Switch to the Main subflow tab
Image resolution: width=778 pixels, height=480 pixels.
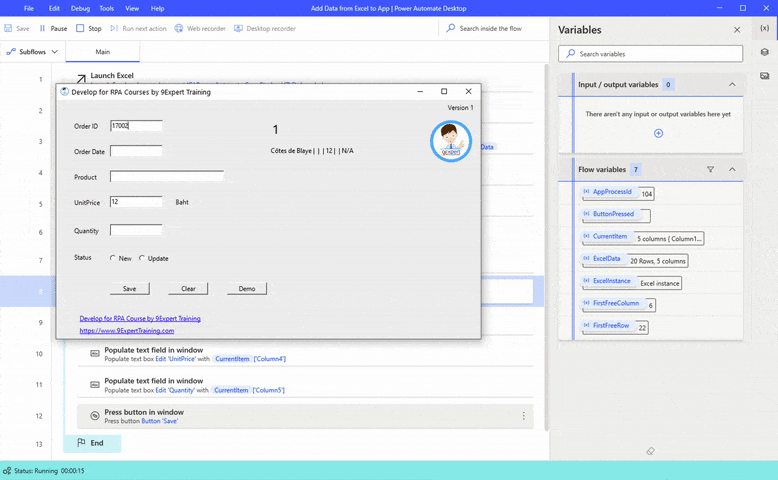(x=103, y=52)
